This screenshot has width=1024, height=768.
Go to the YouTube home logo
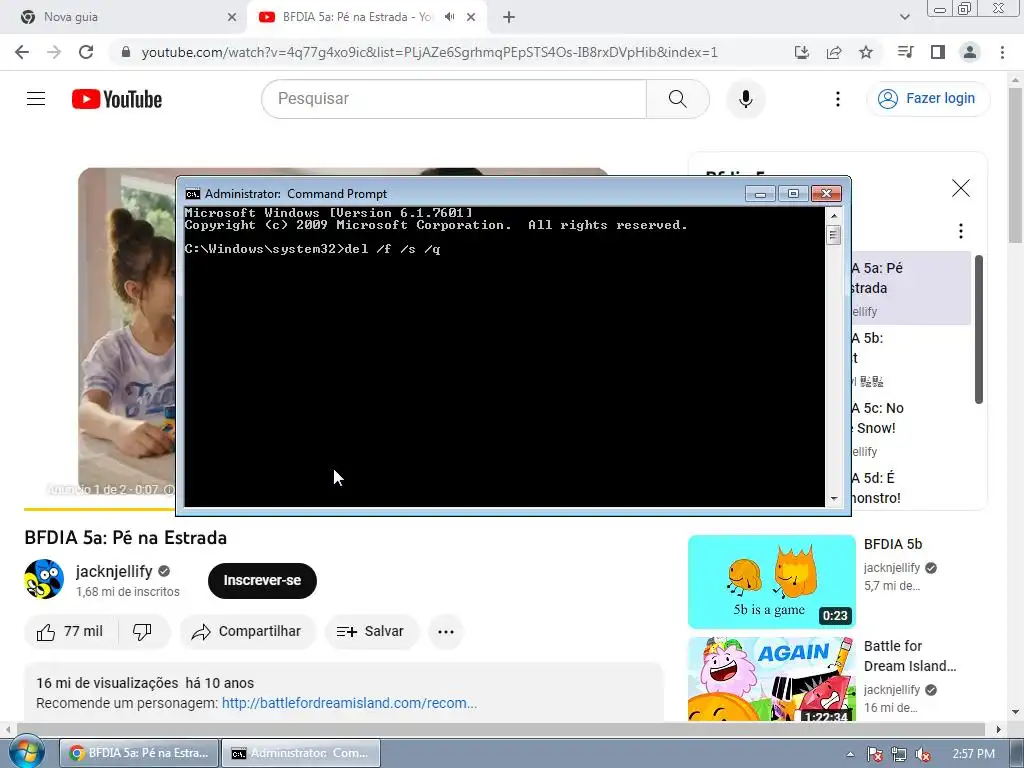pyautogui.click(x=117, y=99)
